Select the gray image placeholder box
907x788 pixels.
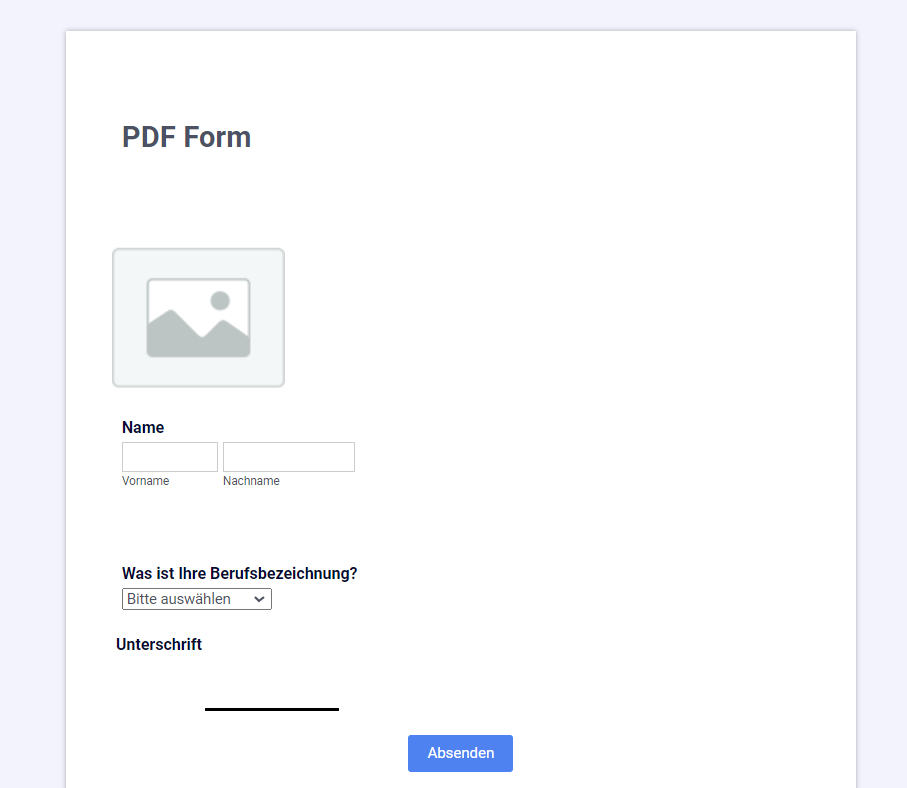click(x=198, y=318)
